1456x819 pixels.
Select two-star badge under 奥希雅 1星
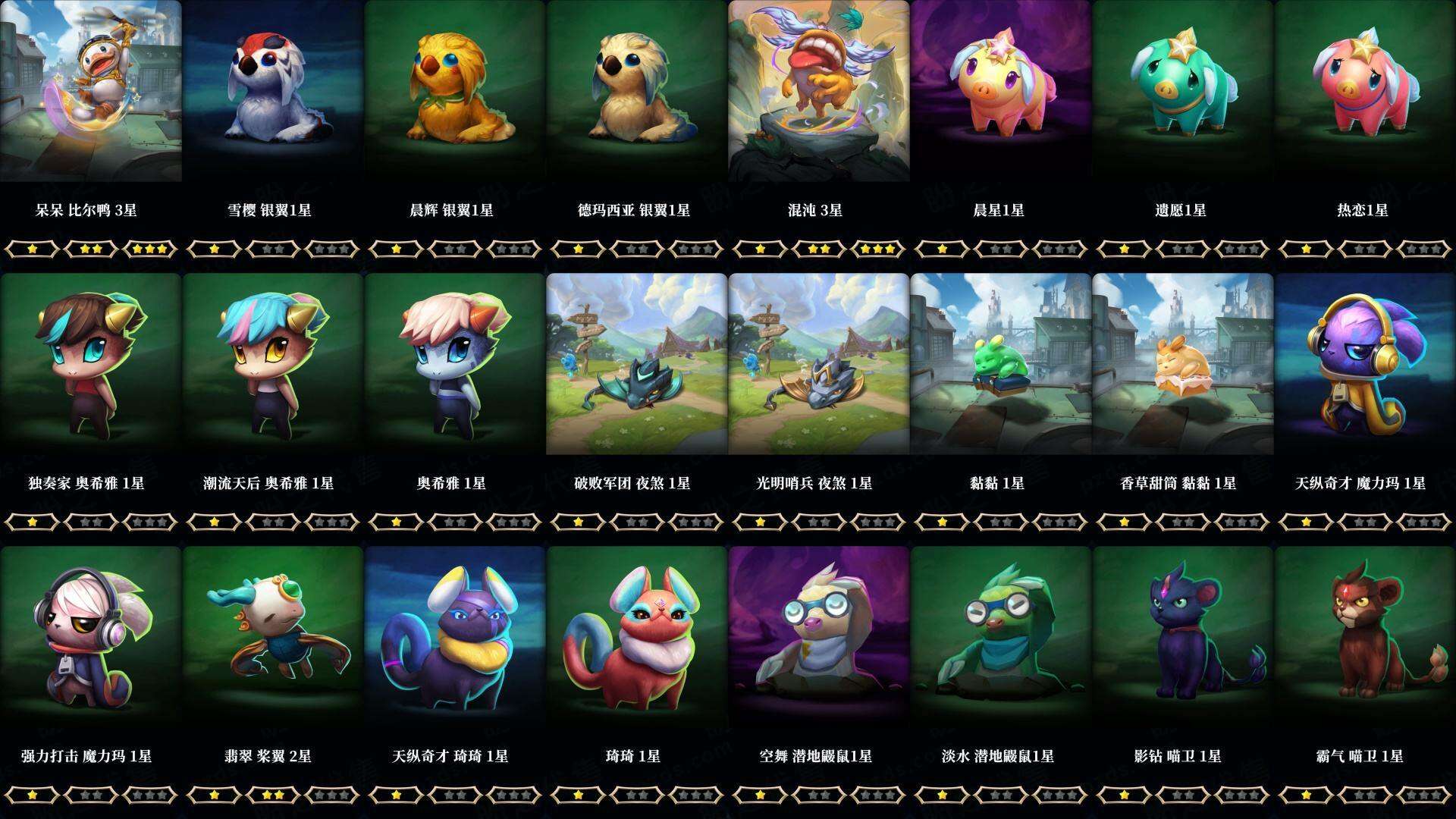[x=455, y=521]
